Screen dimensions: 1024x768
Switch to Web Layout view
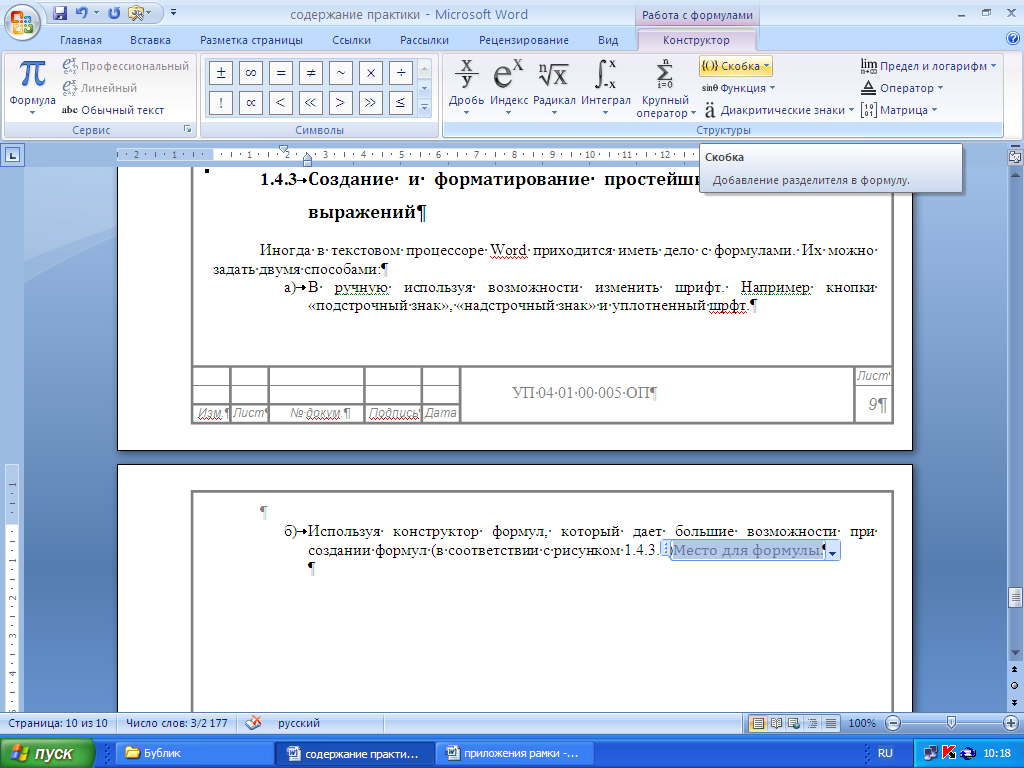794,723
